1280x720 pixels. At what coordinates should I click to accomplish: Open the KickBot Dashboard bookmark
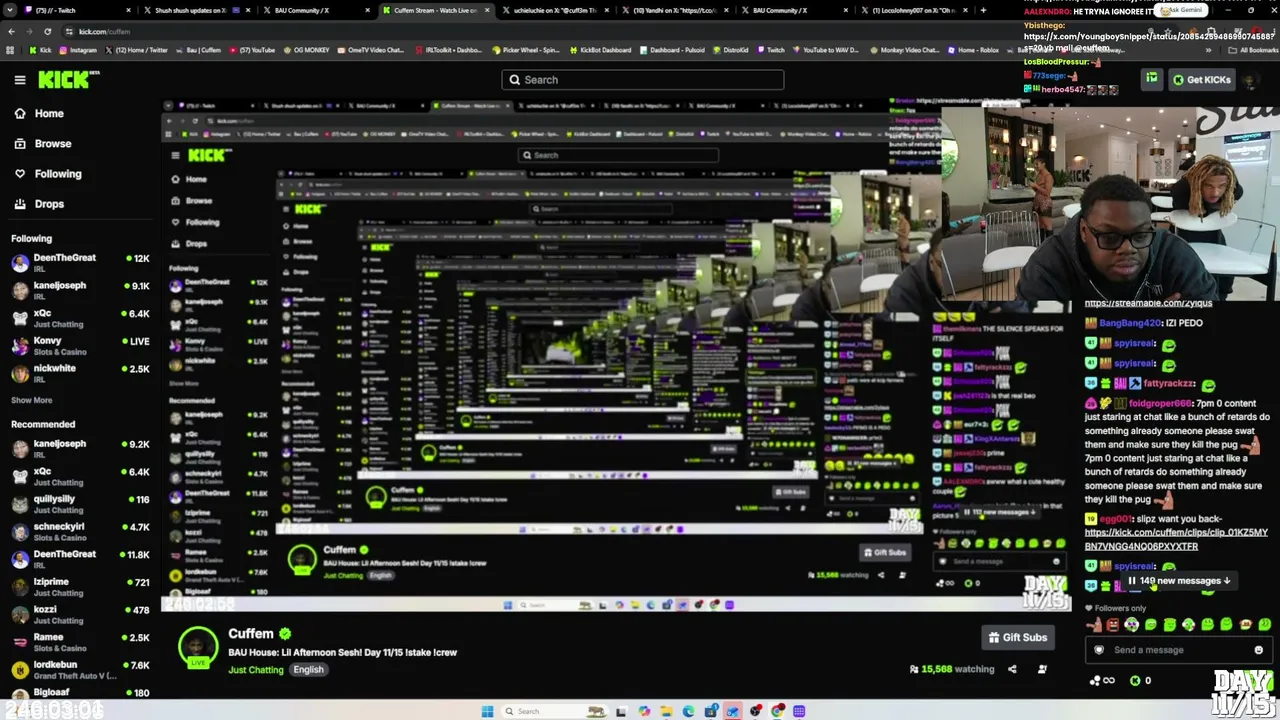coord(600,50)
